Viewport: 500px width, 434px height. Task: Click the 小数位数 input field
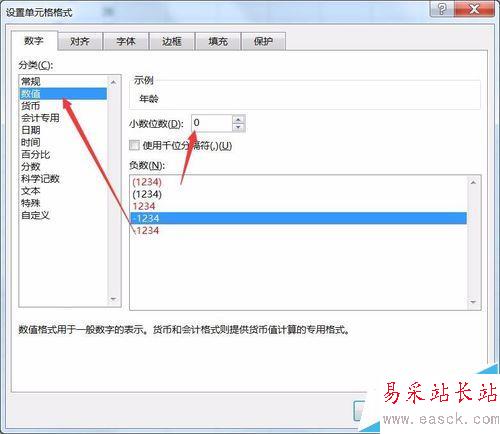tap(212, 123)
